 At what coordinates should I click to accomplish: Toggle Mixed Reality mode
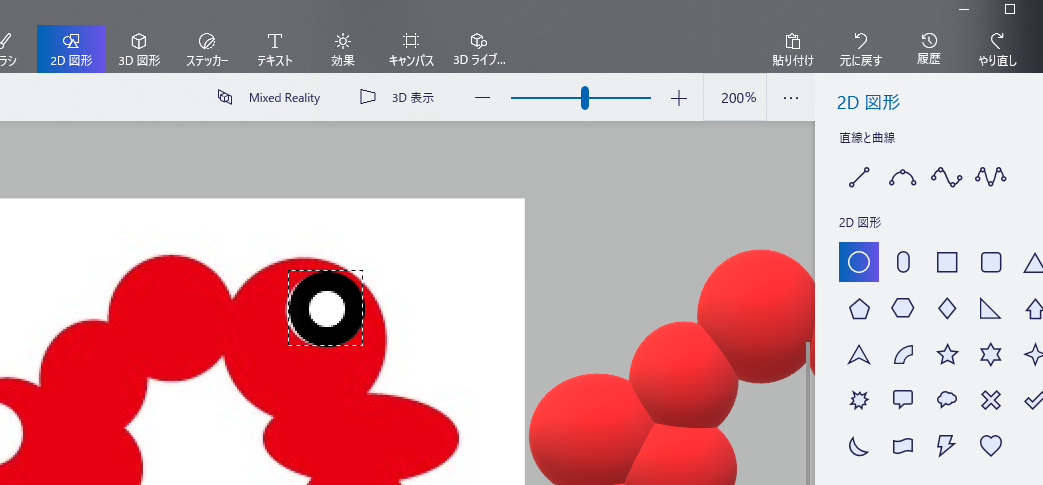tap(269, 98)
